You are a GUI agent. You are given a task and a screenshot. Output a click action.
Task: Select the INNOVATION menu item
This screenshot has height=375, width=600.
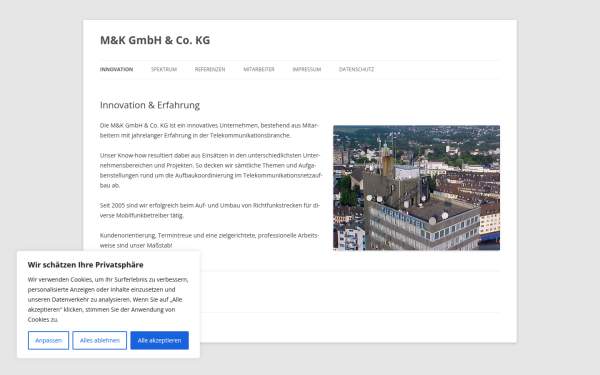(x=116, y=69)
